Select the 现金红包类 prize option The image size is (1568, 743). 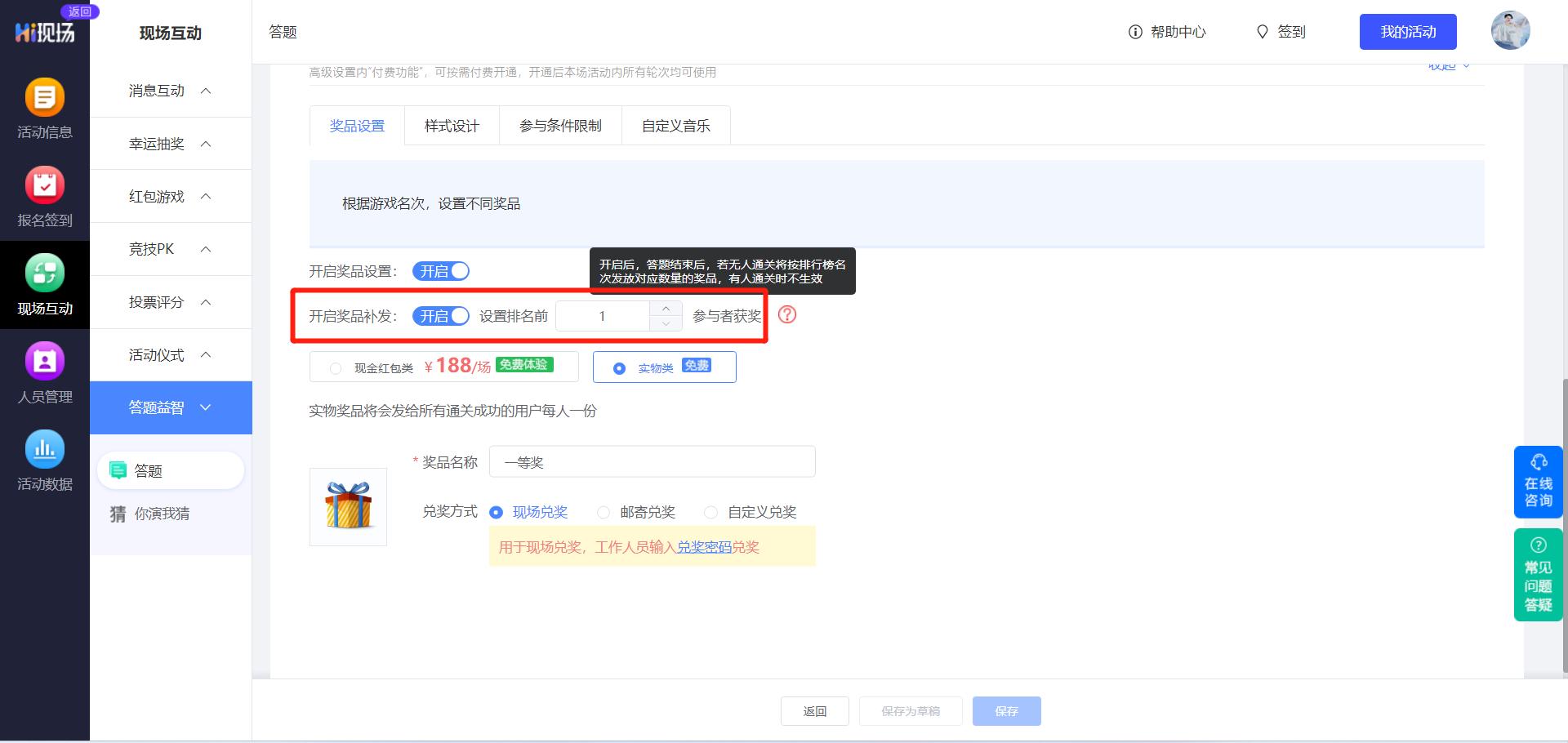click(x=335, y=367)
